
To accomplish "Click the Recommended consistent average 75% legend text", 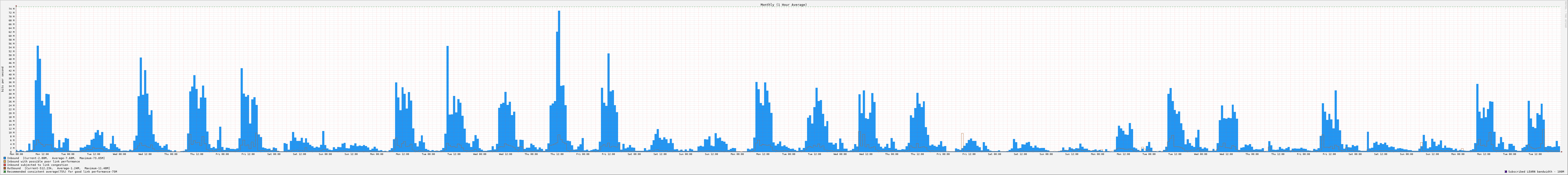I will [62, 172].
